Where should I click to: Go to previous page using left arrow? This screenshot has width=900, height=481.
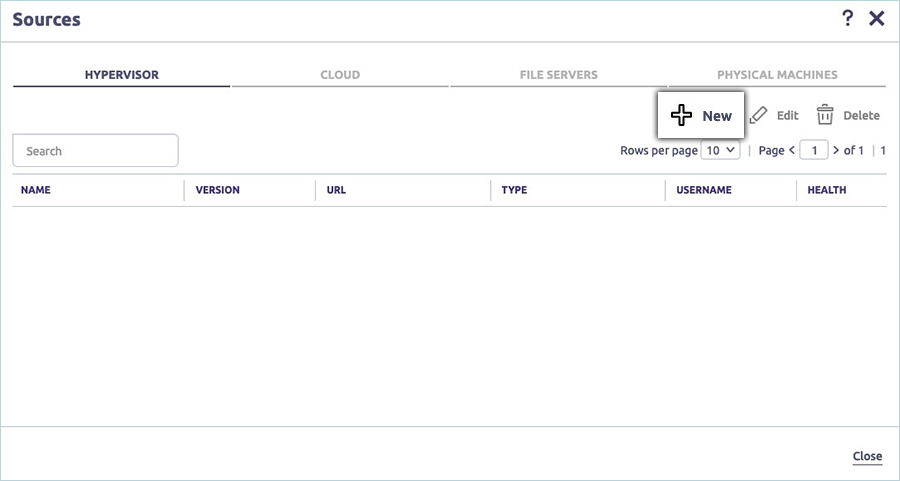click(x=792, y=151)
